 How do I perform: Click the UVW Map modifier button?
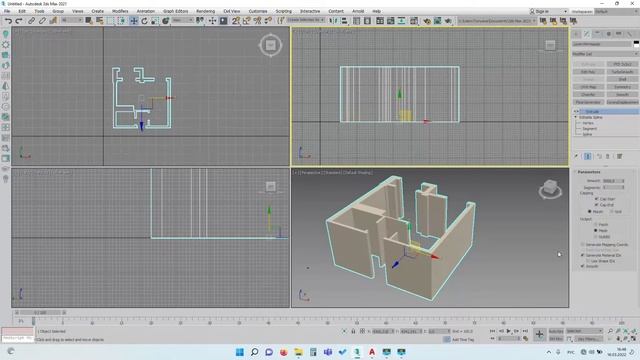(588, 87)
